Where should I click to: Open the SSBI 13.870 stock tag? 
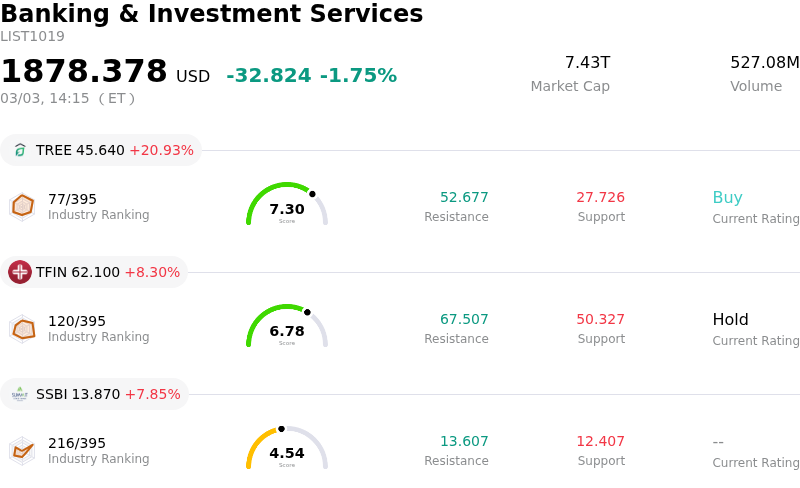point(94,394)
